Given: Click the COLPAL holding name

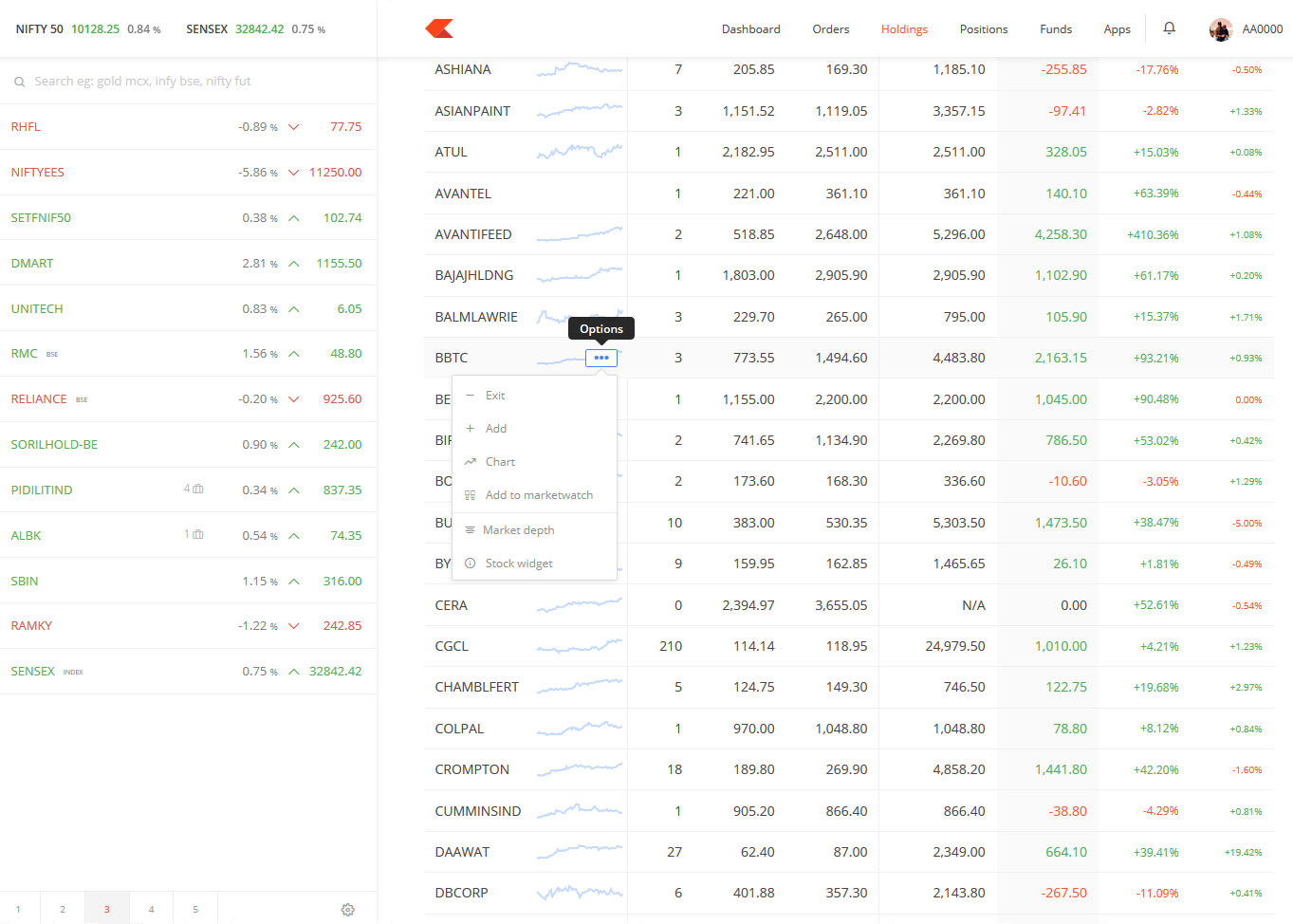Looking at the screenshot, I should (459, 729).
